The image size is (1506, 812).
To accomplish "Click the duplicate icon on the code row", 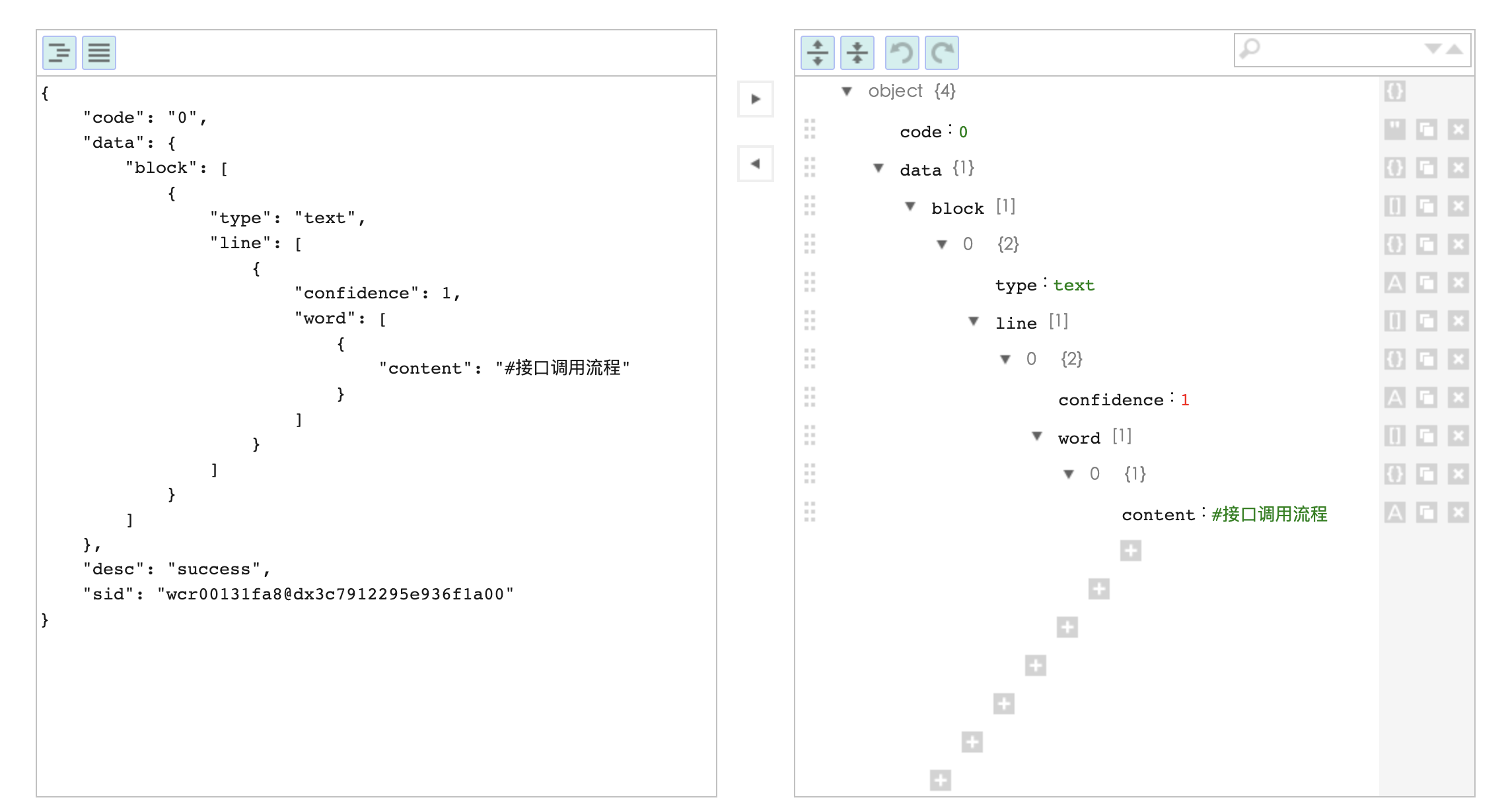I will tap(1426, 130).
